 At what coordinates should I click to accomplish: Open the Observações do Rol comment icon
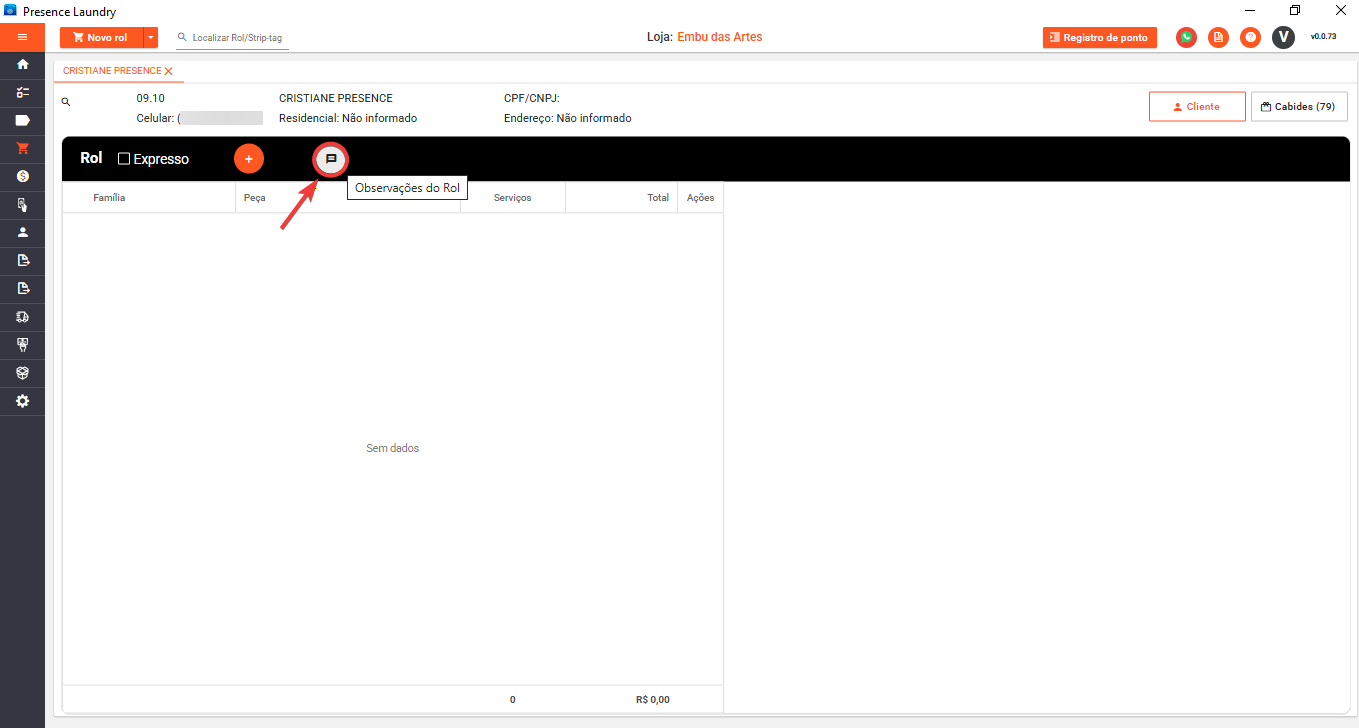331,159
